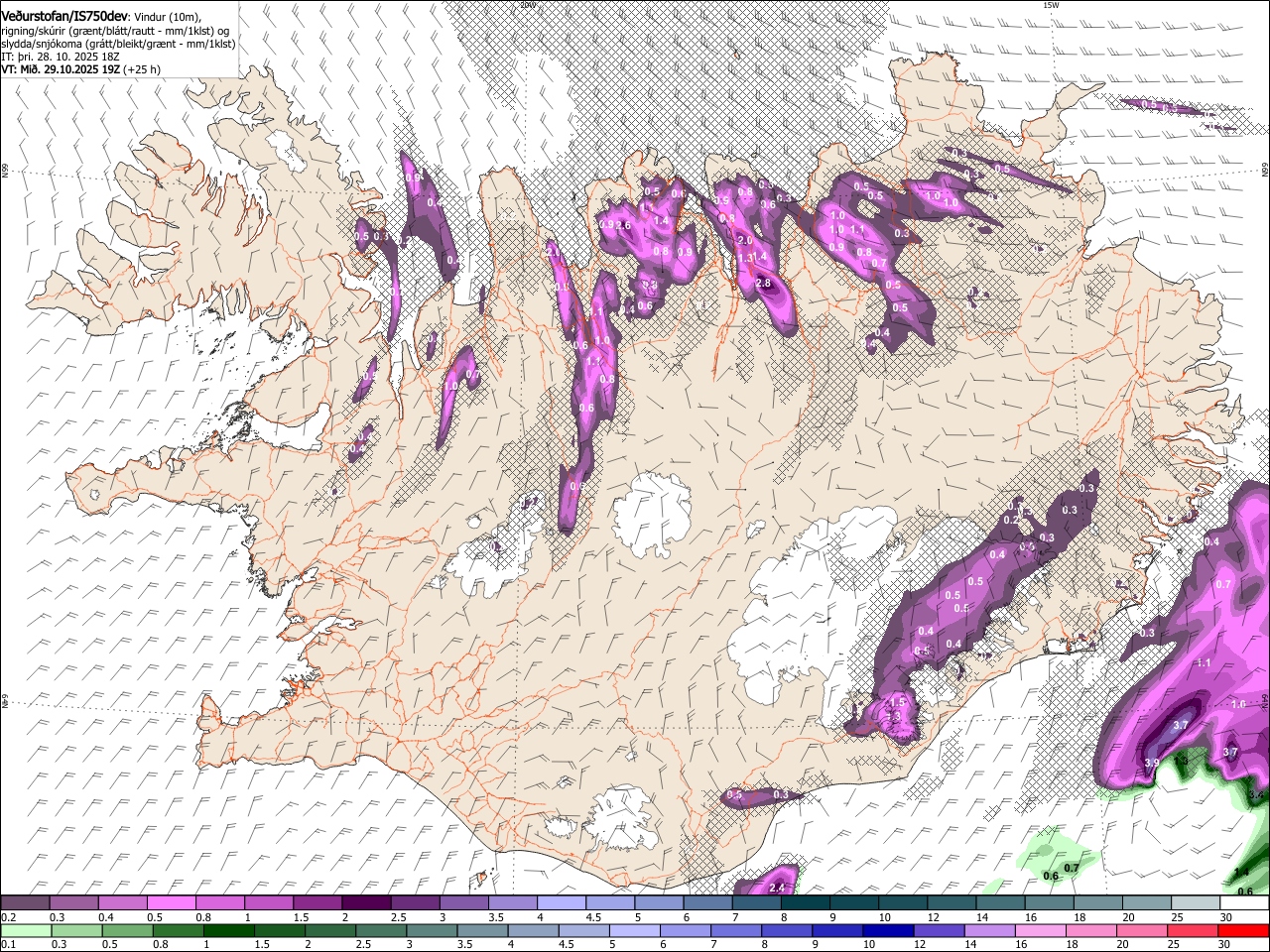Click the 2.8 precipitation value on the map
The height and width of the screenshot is (952, 1270).
pyautogui.click(x=763, y=284)
